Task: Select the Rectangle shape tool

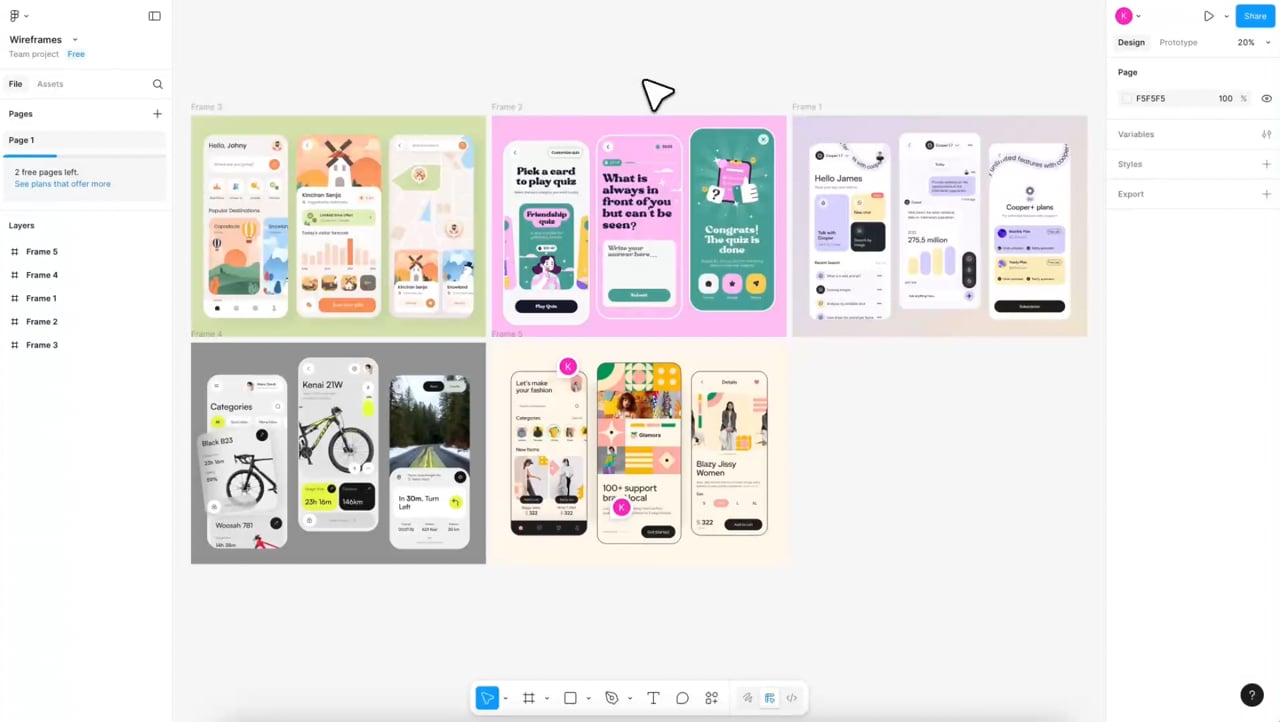Action: (x=570, y=698)
